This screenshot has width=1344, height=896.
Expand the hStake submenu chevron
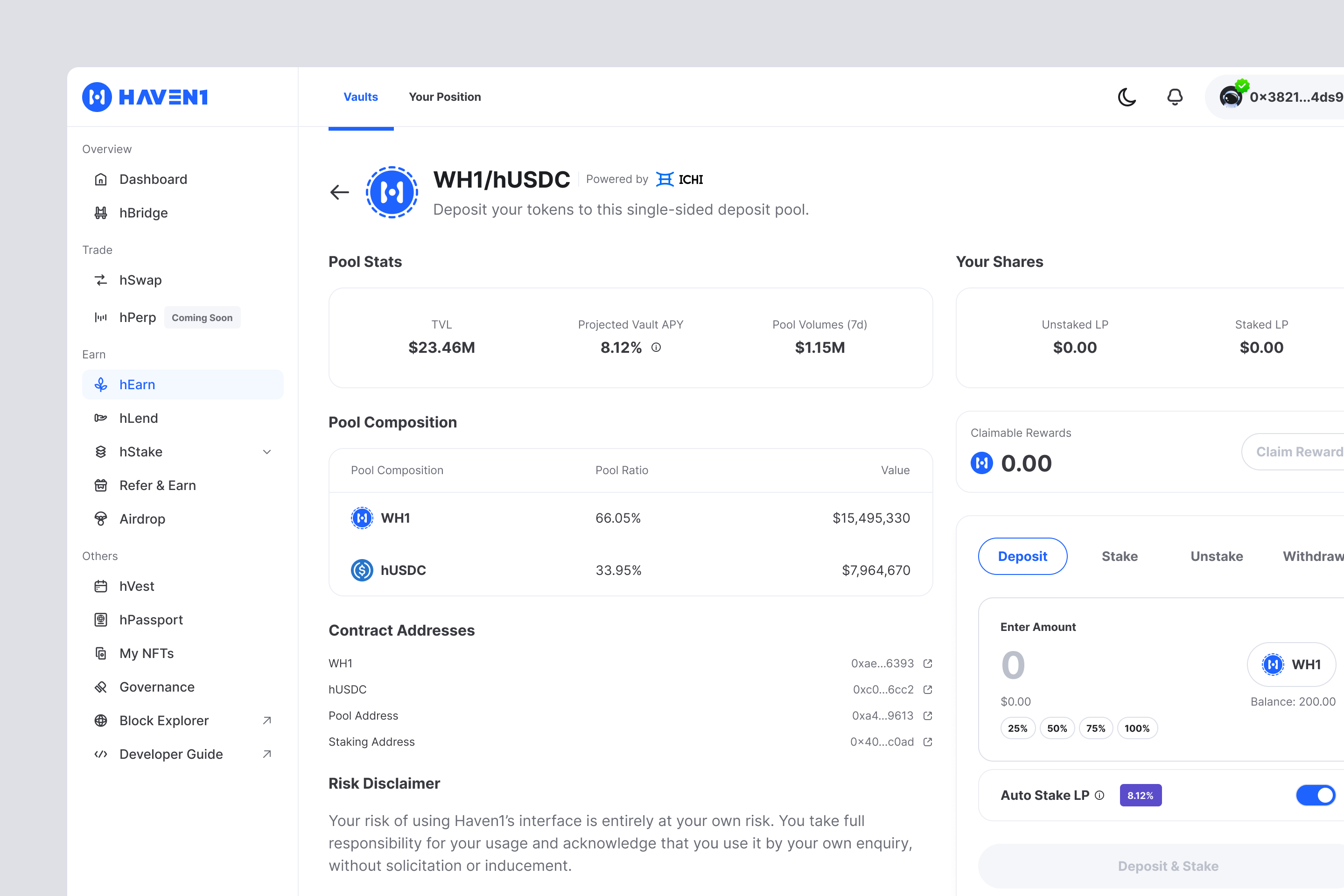267,452
